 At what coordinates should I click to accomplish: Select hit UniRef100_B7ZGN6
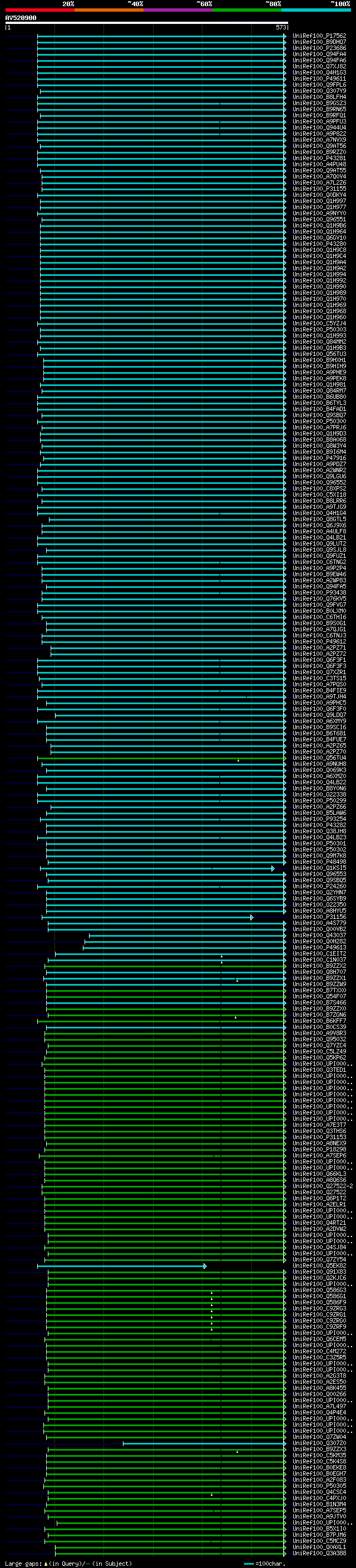(319, 1015)
